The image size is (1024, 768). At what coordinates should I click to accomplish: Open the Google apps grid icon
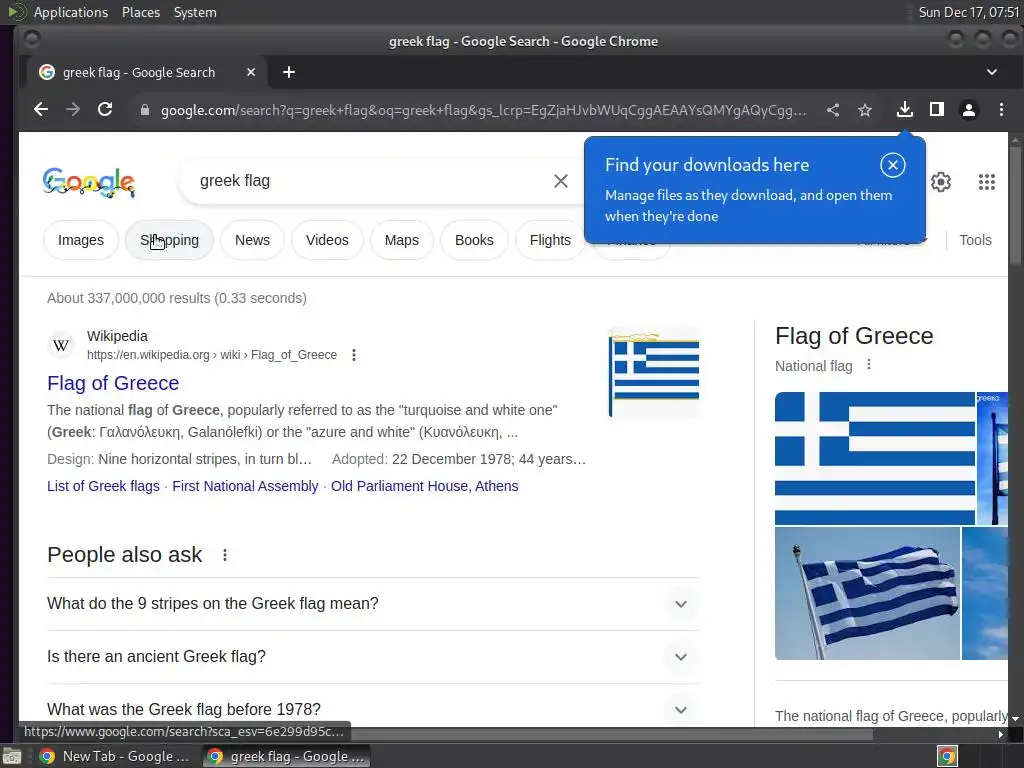987,182
